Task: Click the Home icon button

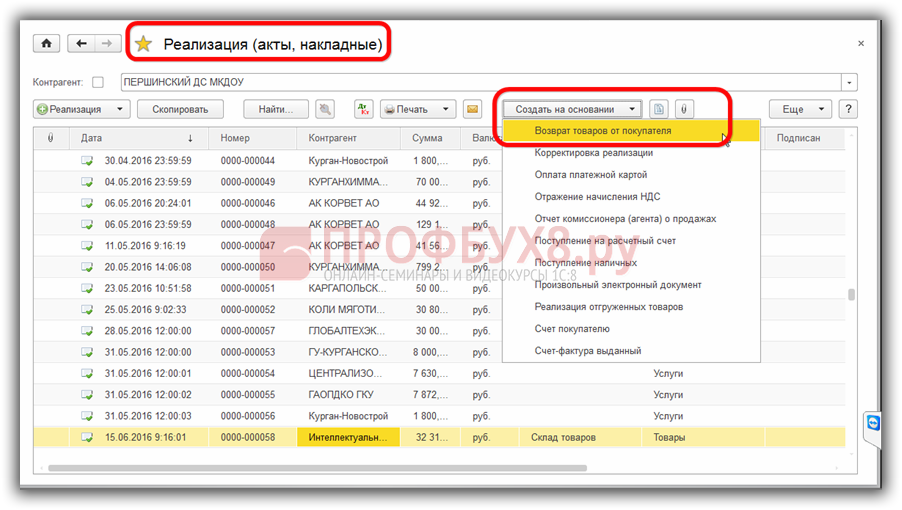Action: pyautogui.click(x=46, y=44)
